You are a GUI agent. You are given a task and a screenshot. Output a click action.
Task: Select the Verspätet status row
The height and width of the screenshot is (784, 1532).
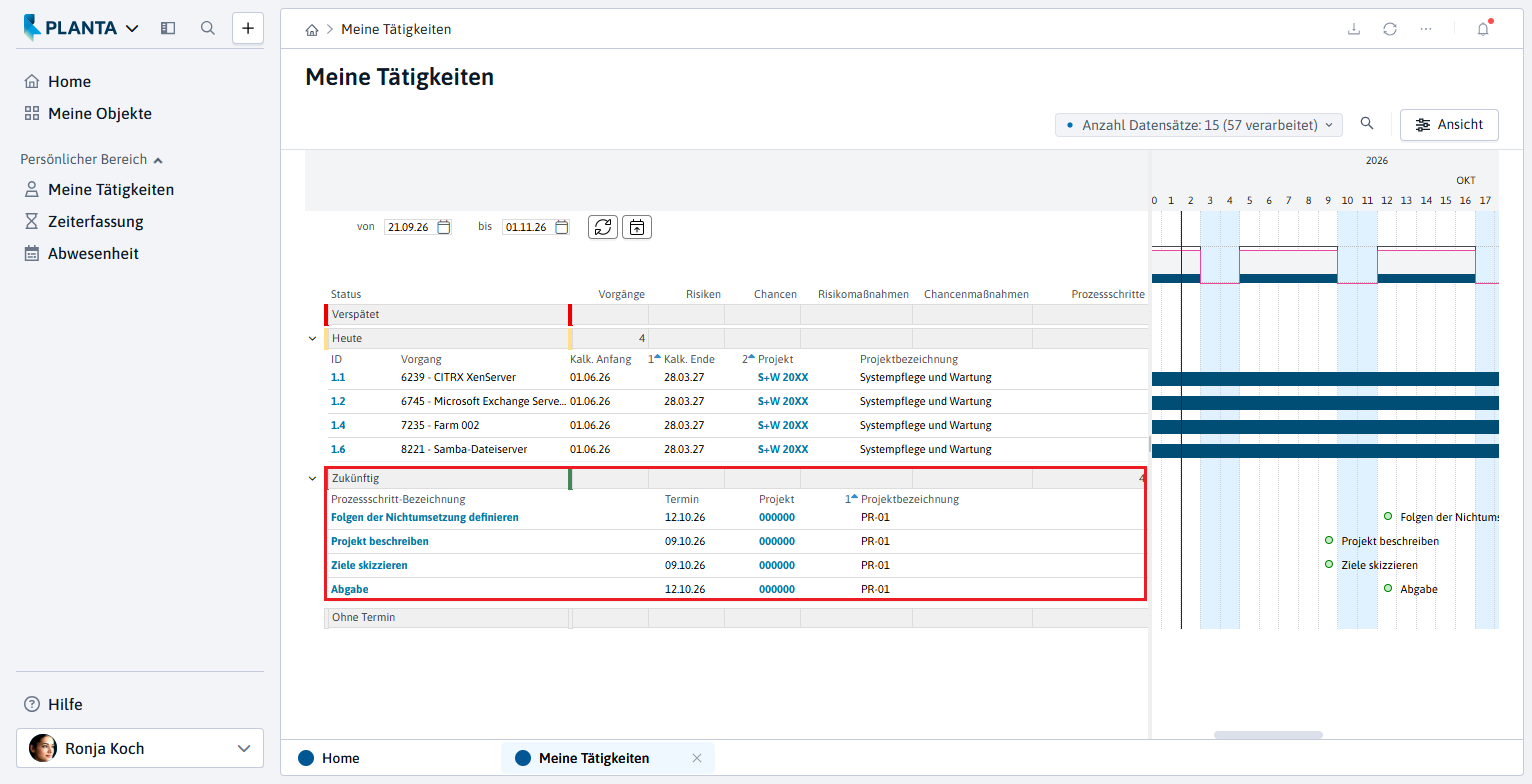click(x=736, y=314)
